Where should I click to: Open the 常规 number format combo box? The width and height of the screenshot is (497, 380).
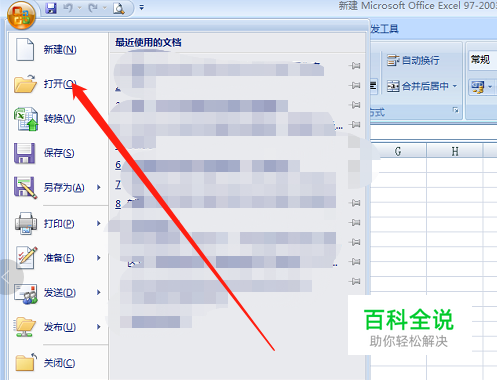click(483, 60)
